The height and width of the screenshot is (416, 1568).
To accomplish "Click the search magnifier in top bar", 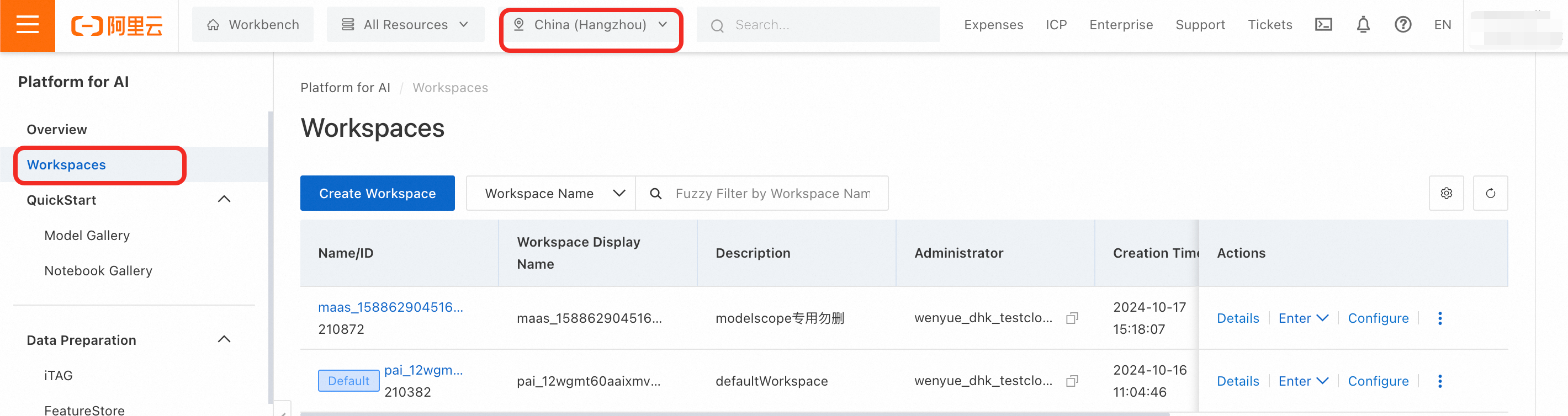I will coord(717,25).
